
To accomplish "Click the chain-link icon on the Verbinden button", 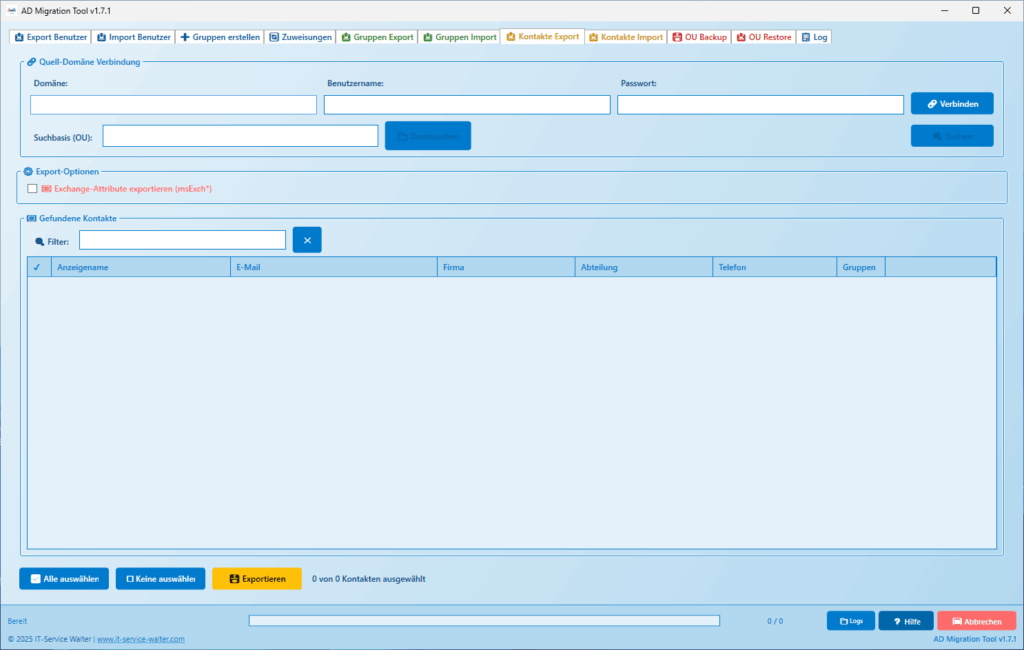I will [934, 103].
